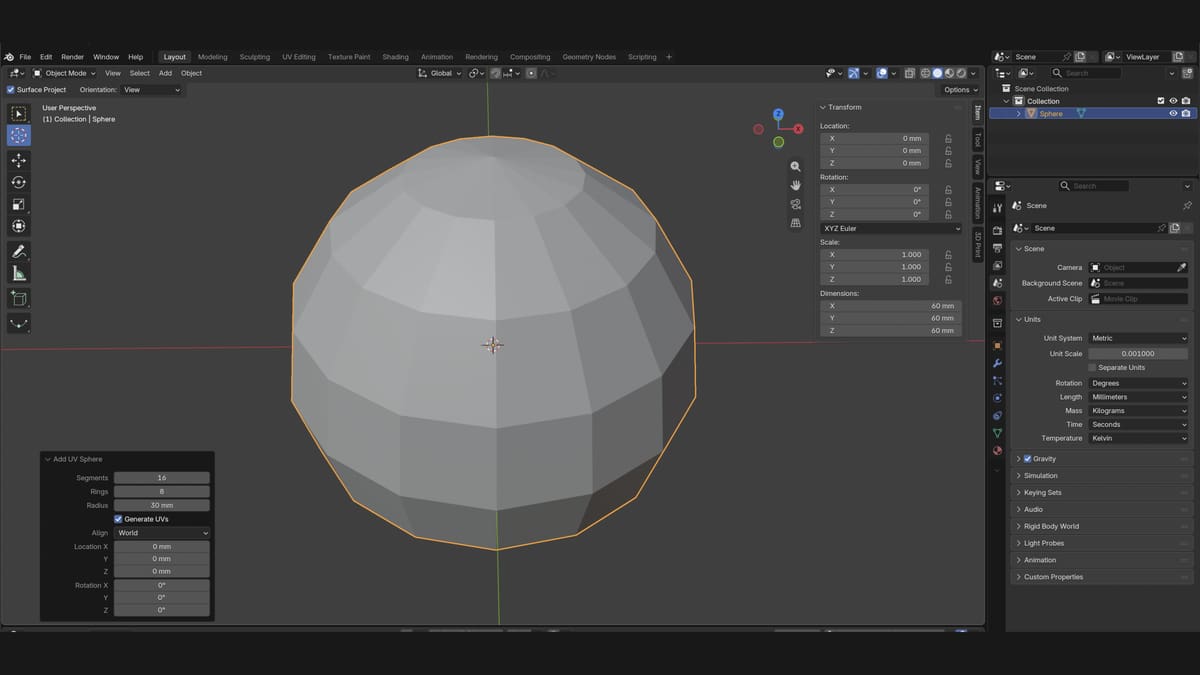Select the Measure tool
Image resolution: width=1200 pixels, height=675 pixels.
pyautogui.click(x=19, y=273)
